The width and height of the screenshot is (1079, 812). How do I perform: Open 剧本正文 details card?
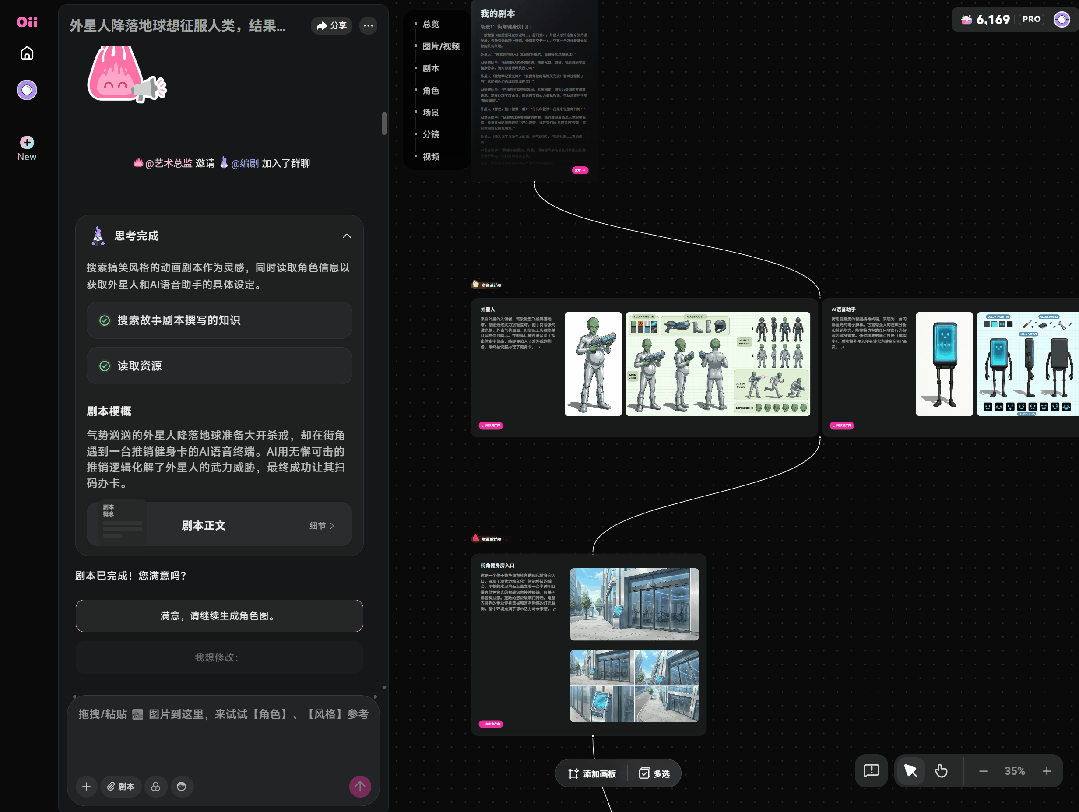pyautogui.click(x=220, y=525)
